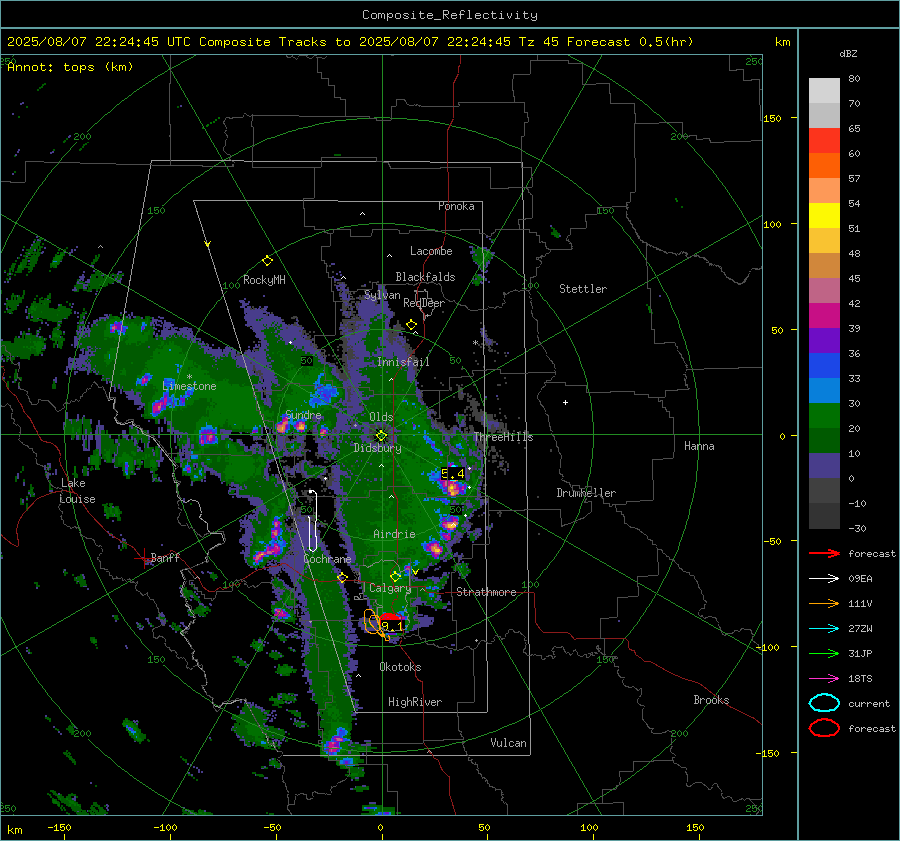900x841 pixels.
Task: Select the red swatch between 65 and 60
Action: point(824,140)
